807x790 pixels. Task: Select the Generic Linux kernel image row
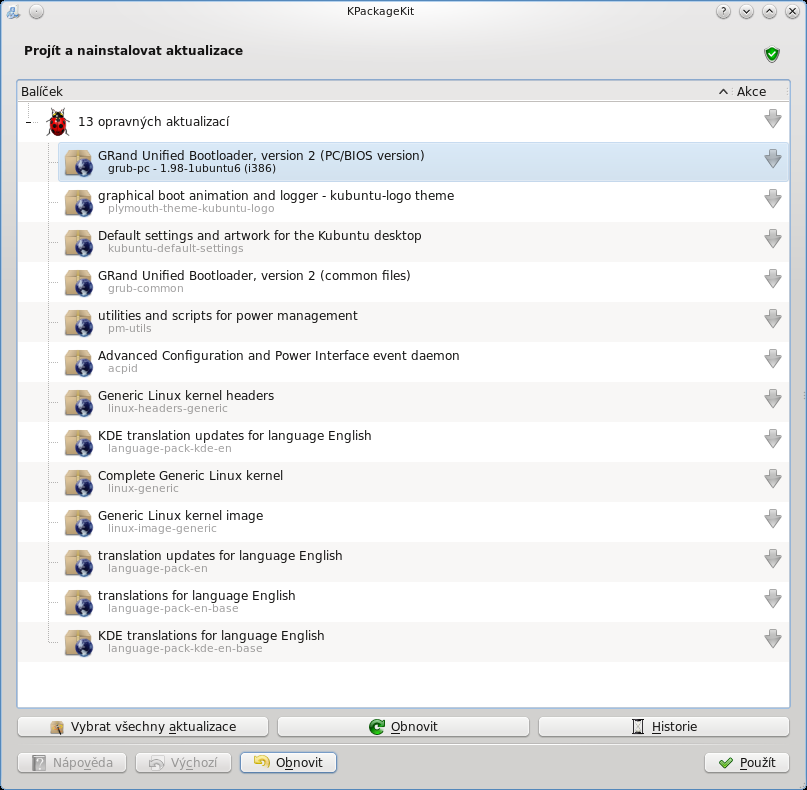[x=423, y=522]
